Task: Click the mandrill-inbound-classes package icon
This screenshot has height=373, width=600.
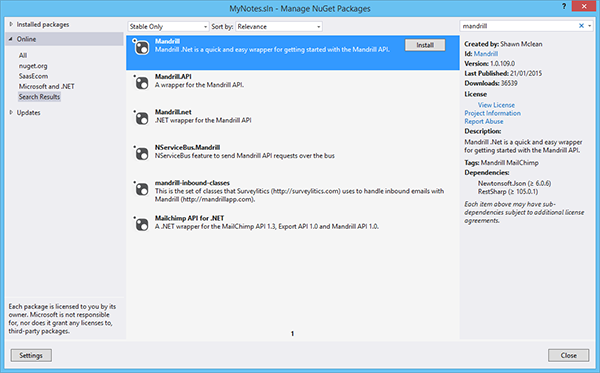Action: coord(141,189)
